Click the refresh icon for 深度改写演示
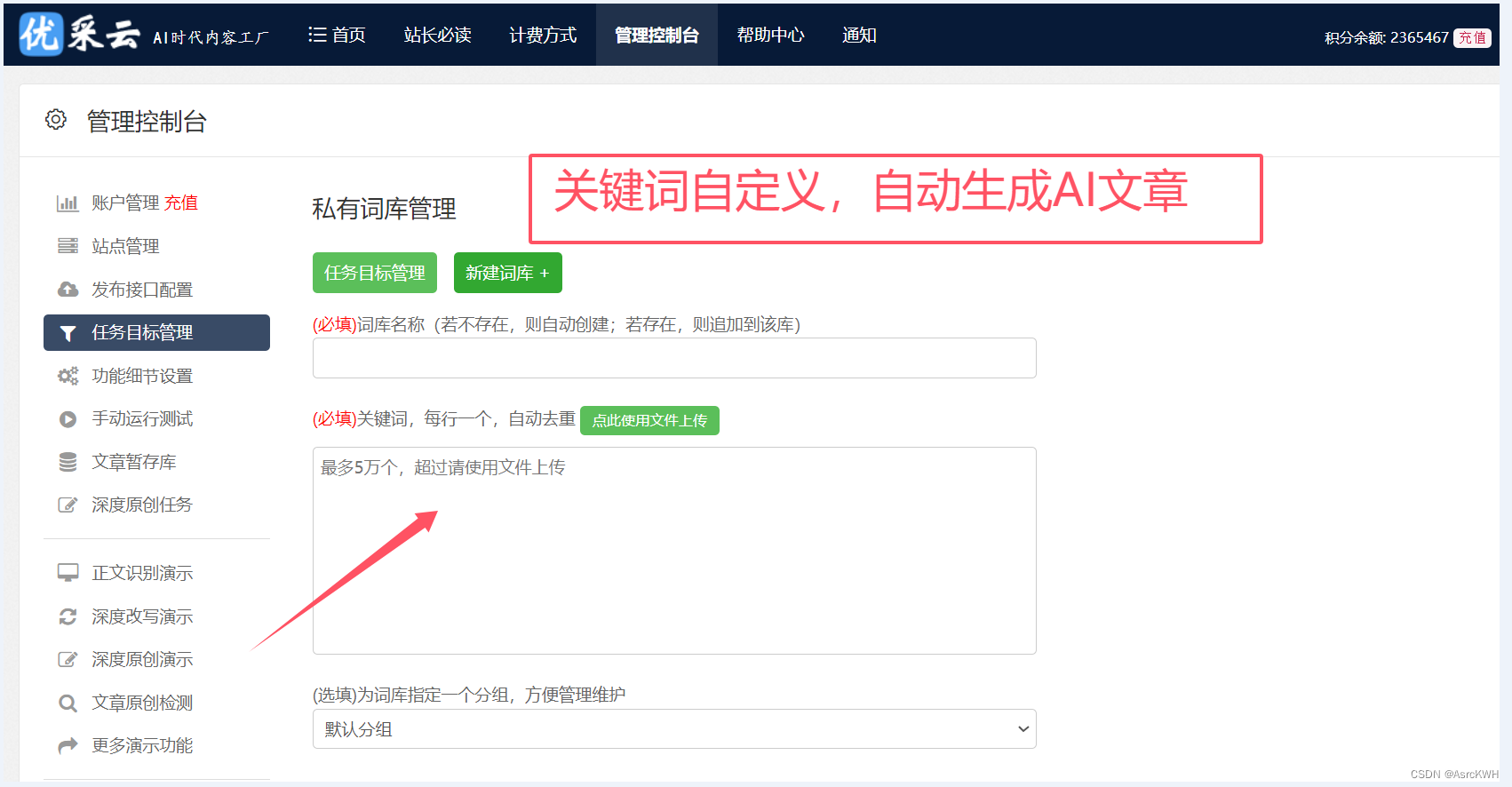 click(68, 616)
